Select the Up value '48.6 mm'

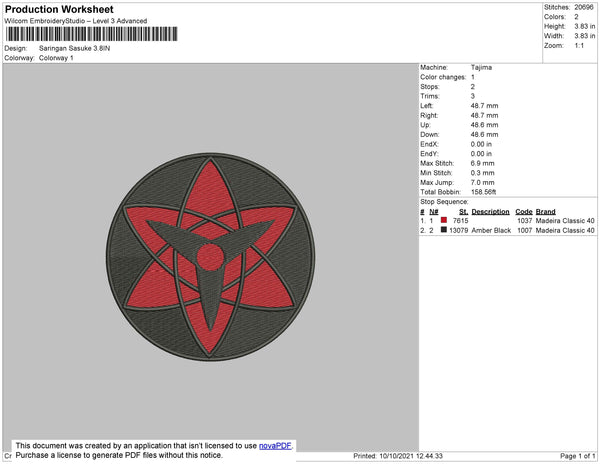tap(484, 125)
